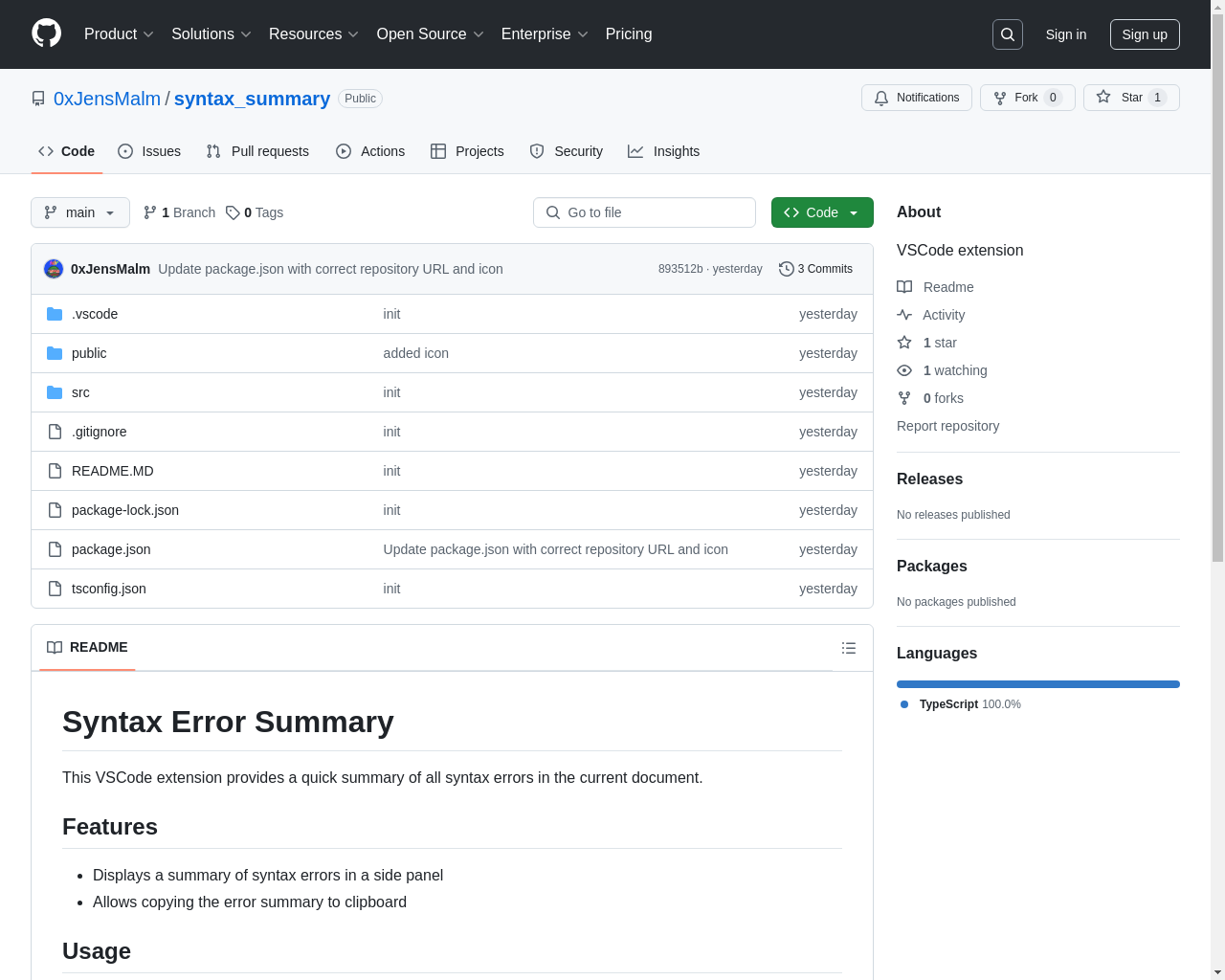This screenshot has width=1225, height=980.
Task: Expand the Solutions menu
Action: coord(212,34)
